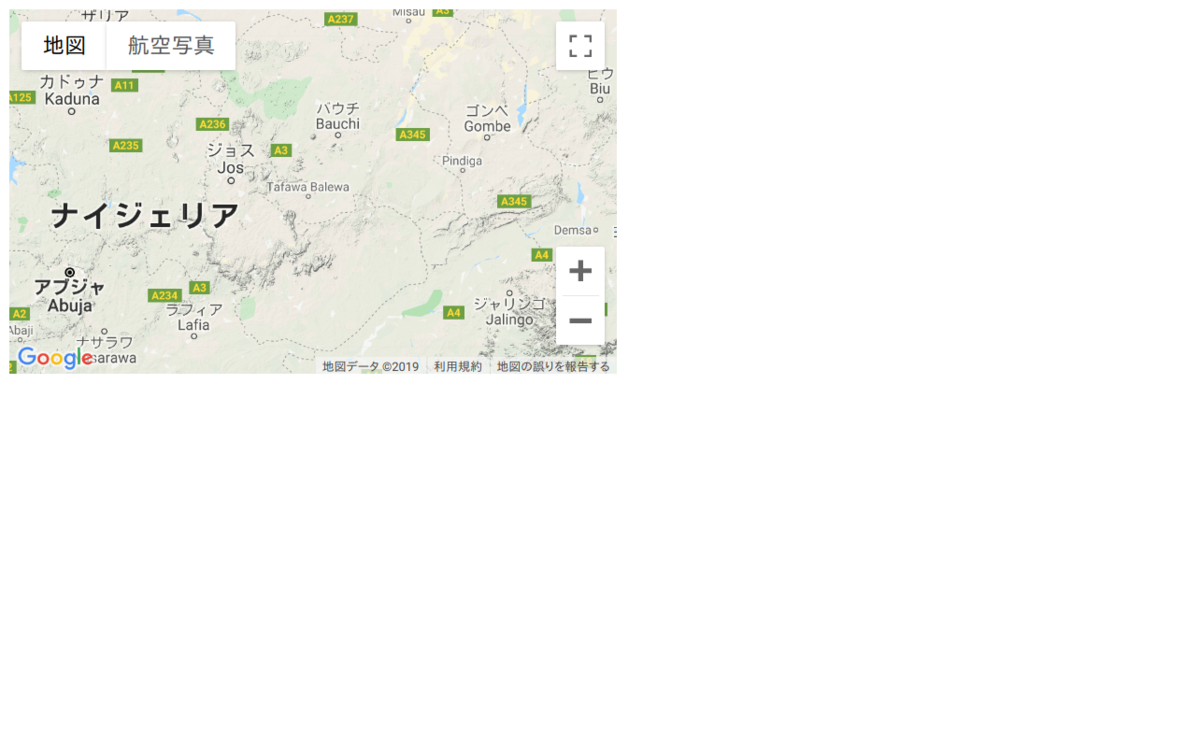
Task: Click the ナイジェリア country label
Action: (145, 215)
